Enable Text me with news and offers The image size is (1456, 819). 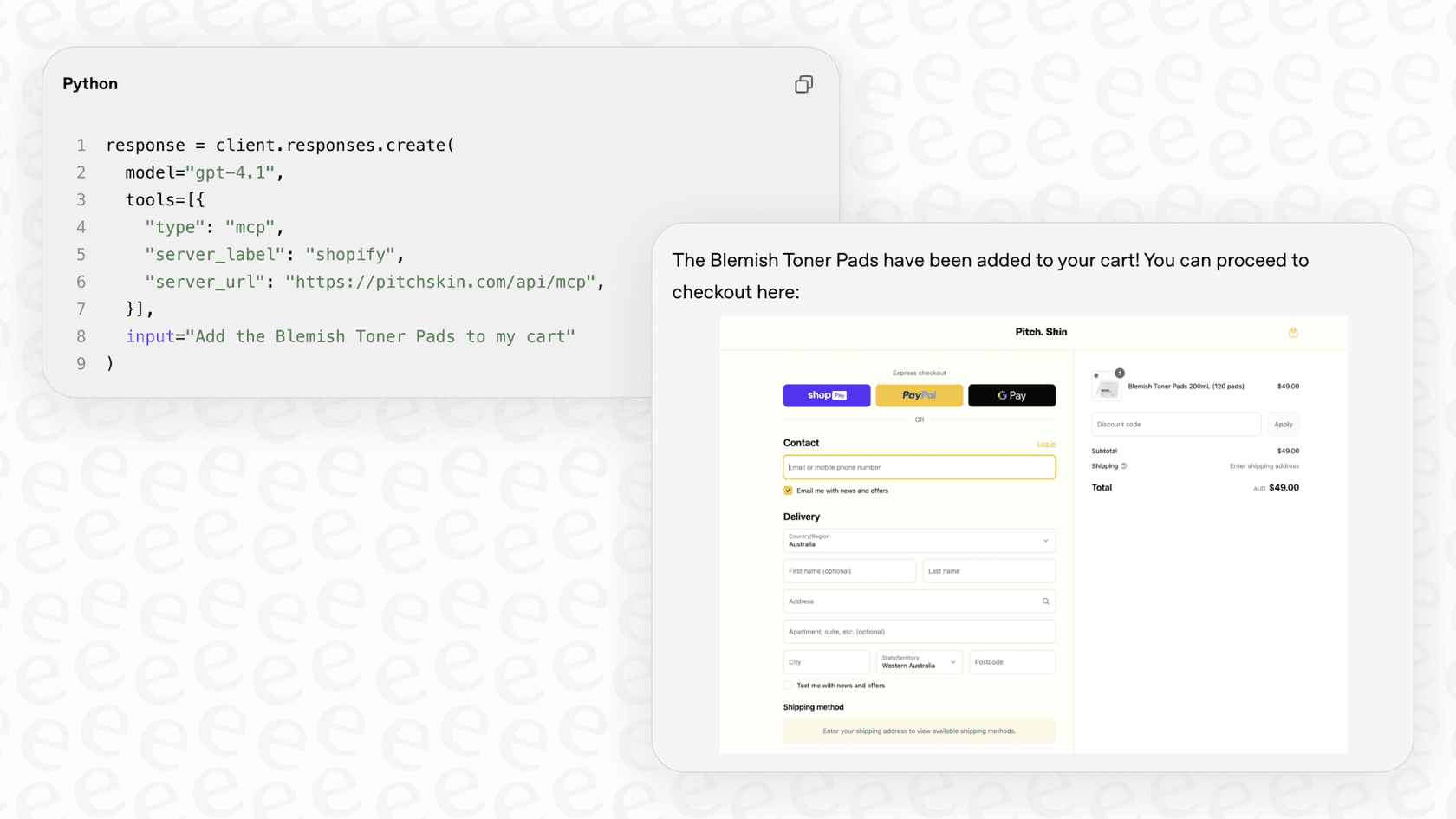(x=788, y=685)
